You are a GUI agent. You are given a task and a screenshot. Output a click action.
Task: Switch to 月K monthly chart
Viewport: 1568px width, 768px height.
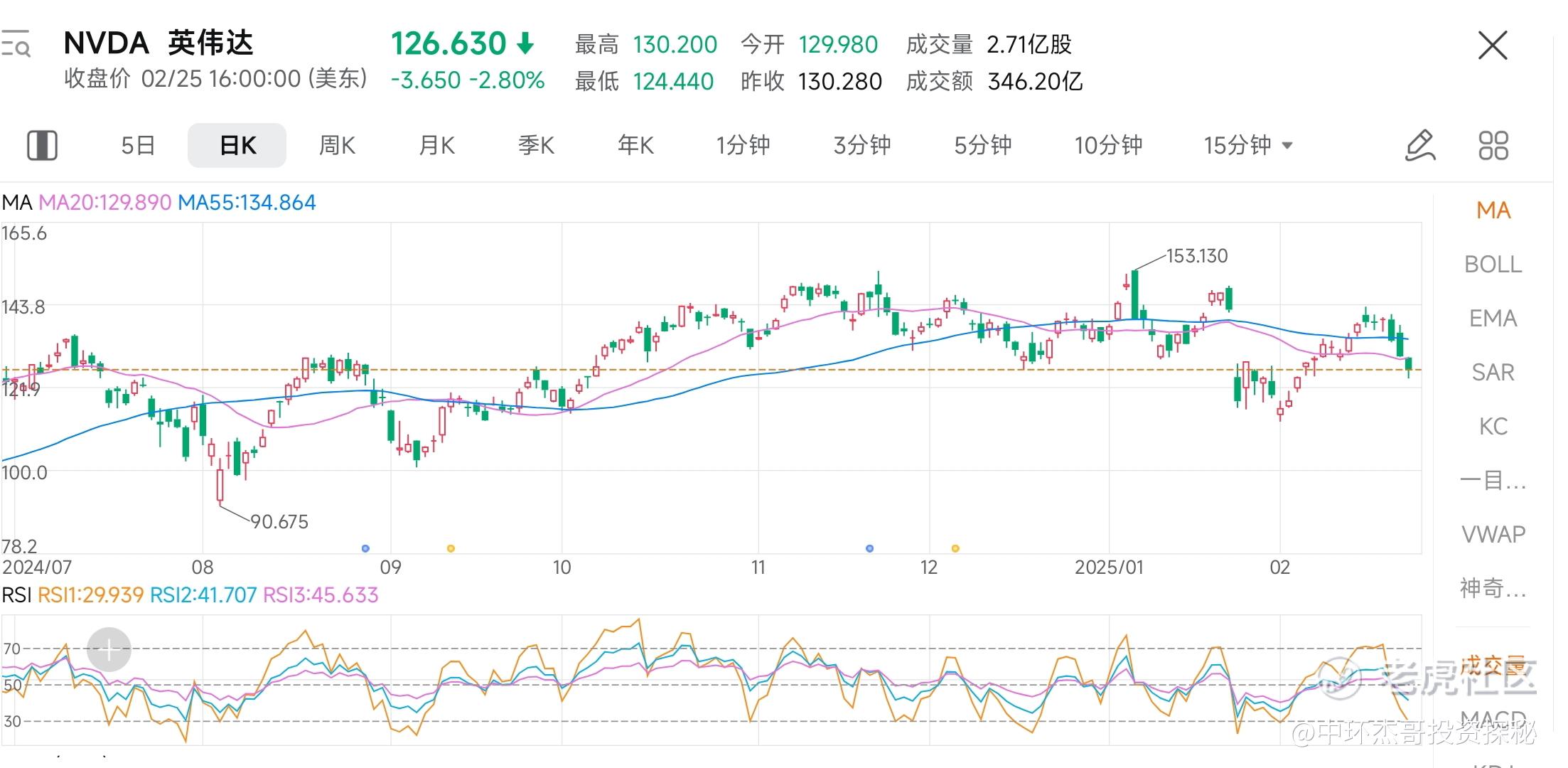(x=436, y=145)
